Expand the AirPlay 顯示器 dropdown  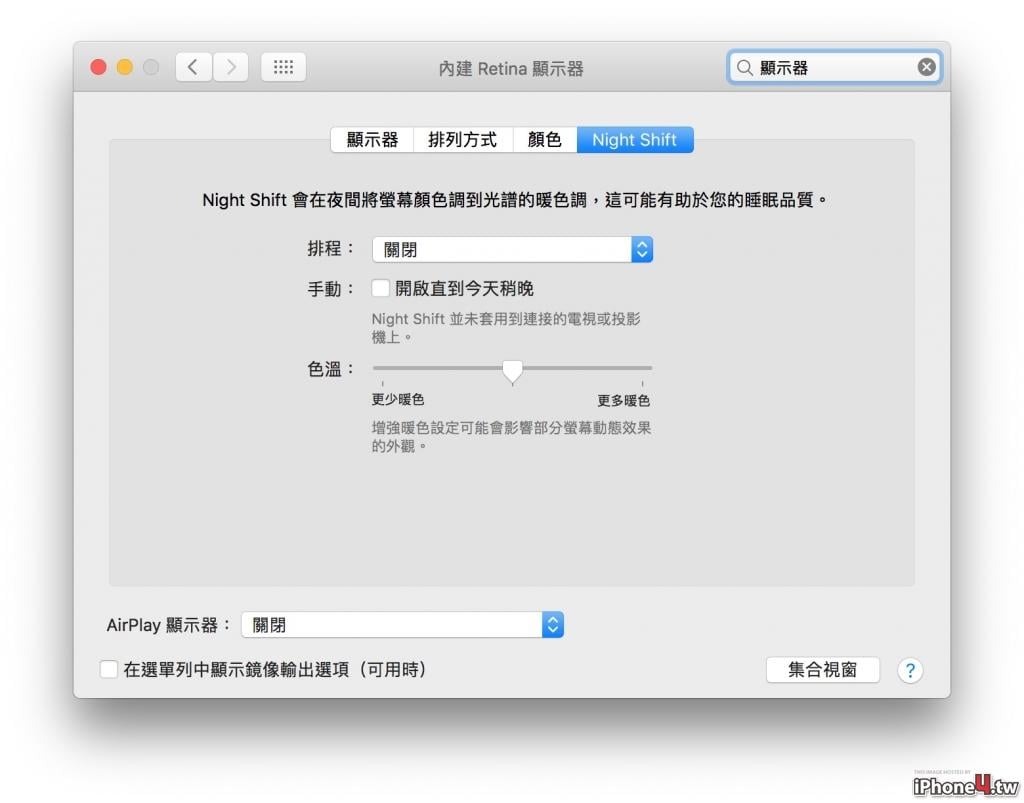(x=402, y=625)
